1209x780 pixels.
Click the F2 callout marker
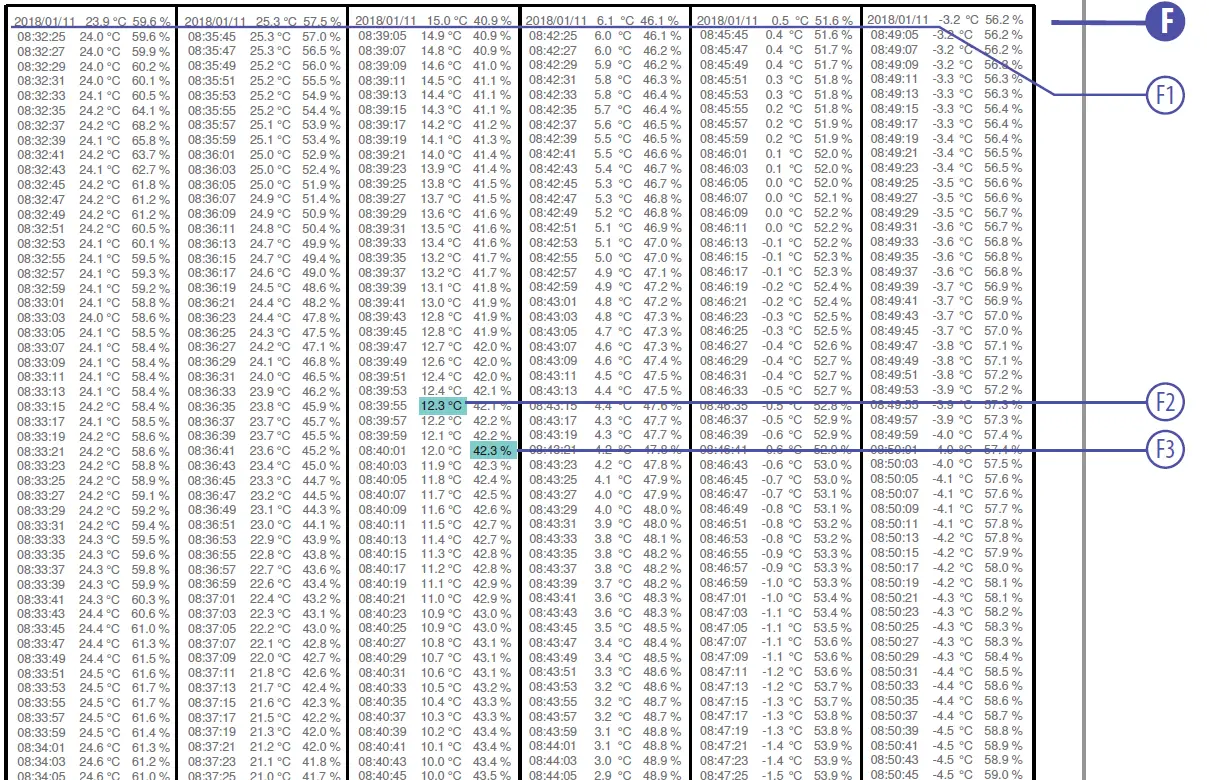(x=1165, y=402)
